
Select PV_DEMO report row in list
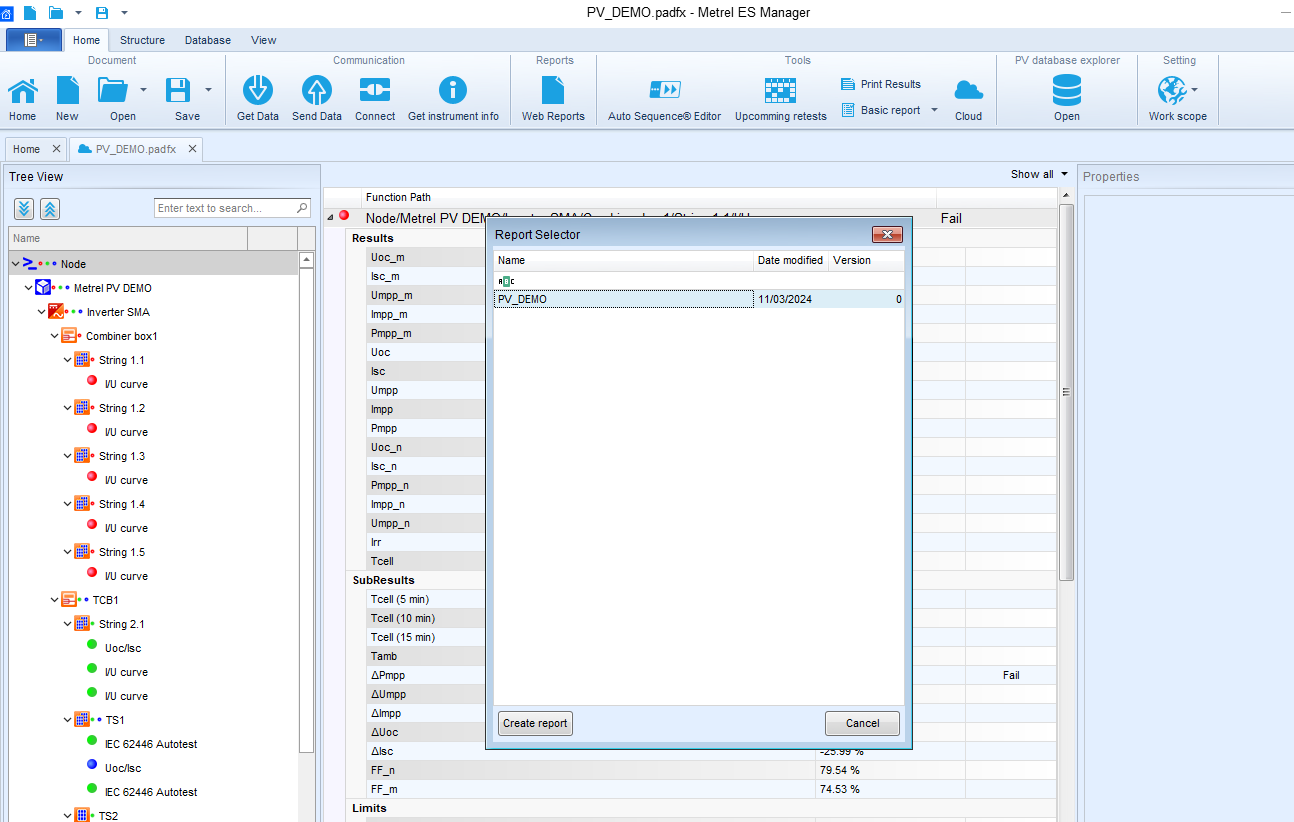tap(623, 299)
